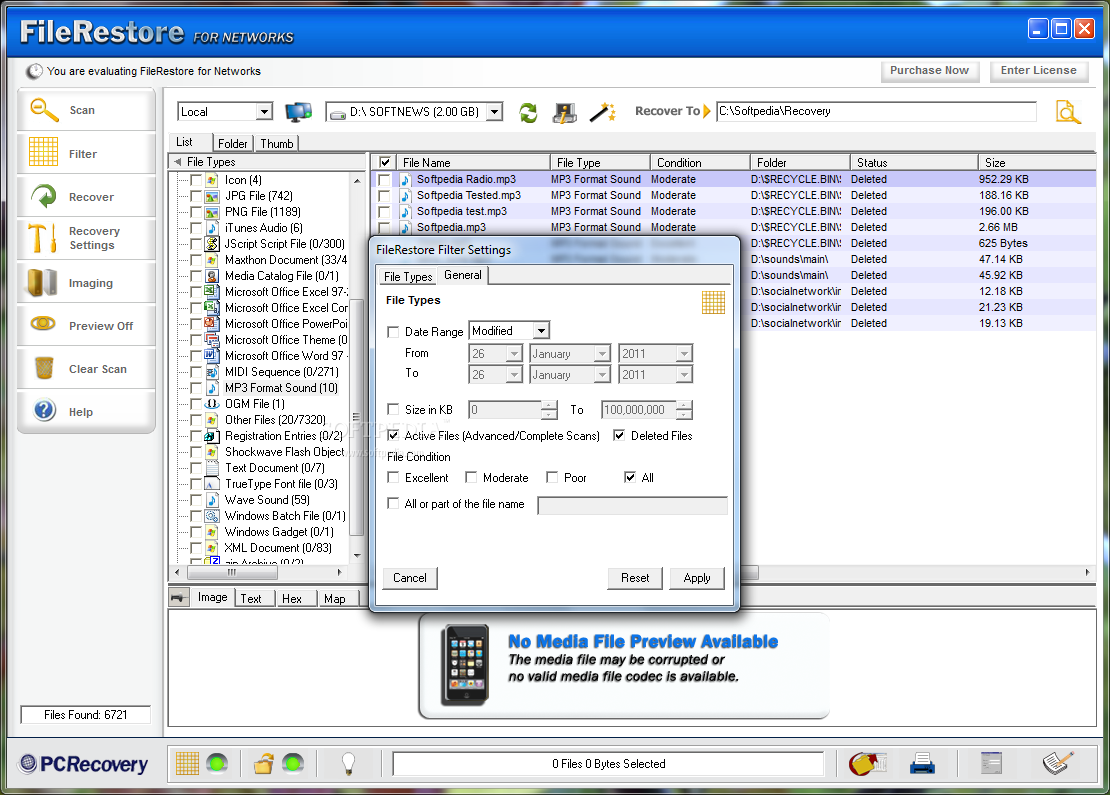This screenshot has width=1110, height=795.
Task: Enable the Size in KB checkbox
Action: click(393, 409)
